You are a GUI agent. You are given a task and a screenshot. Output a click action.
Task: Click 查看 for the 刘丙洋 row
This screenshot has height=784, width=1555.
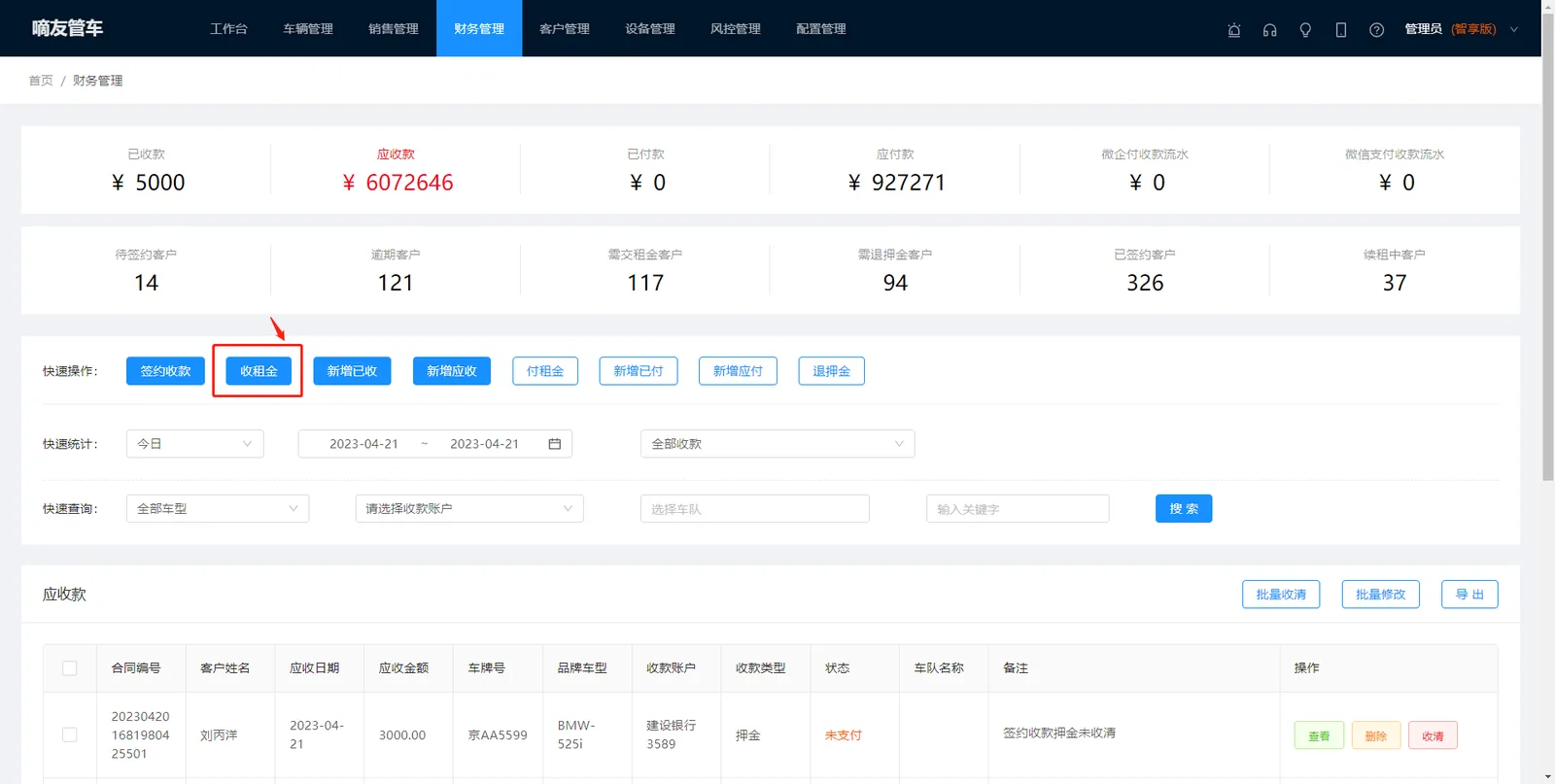1319,735
